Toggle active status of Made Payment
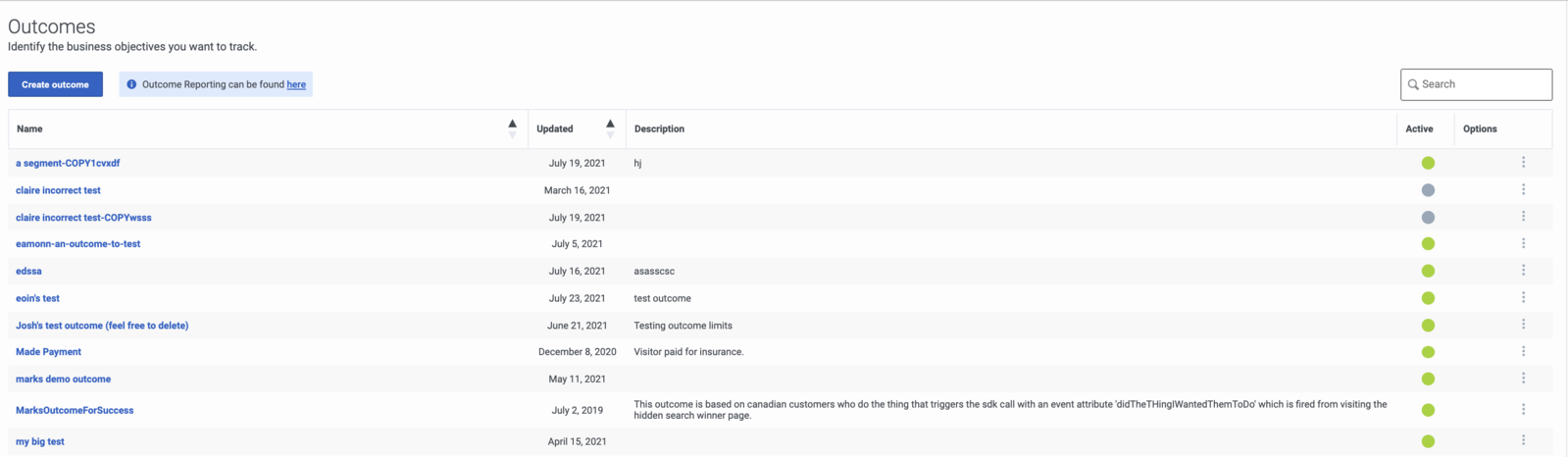Image resolution: width=1568 pixels, height=457 pixels. [1428, 352]
